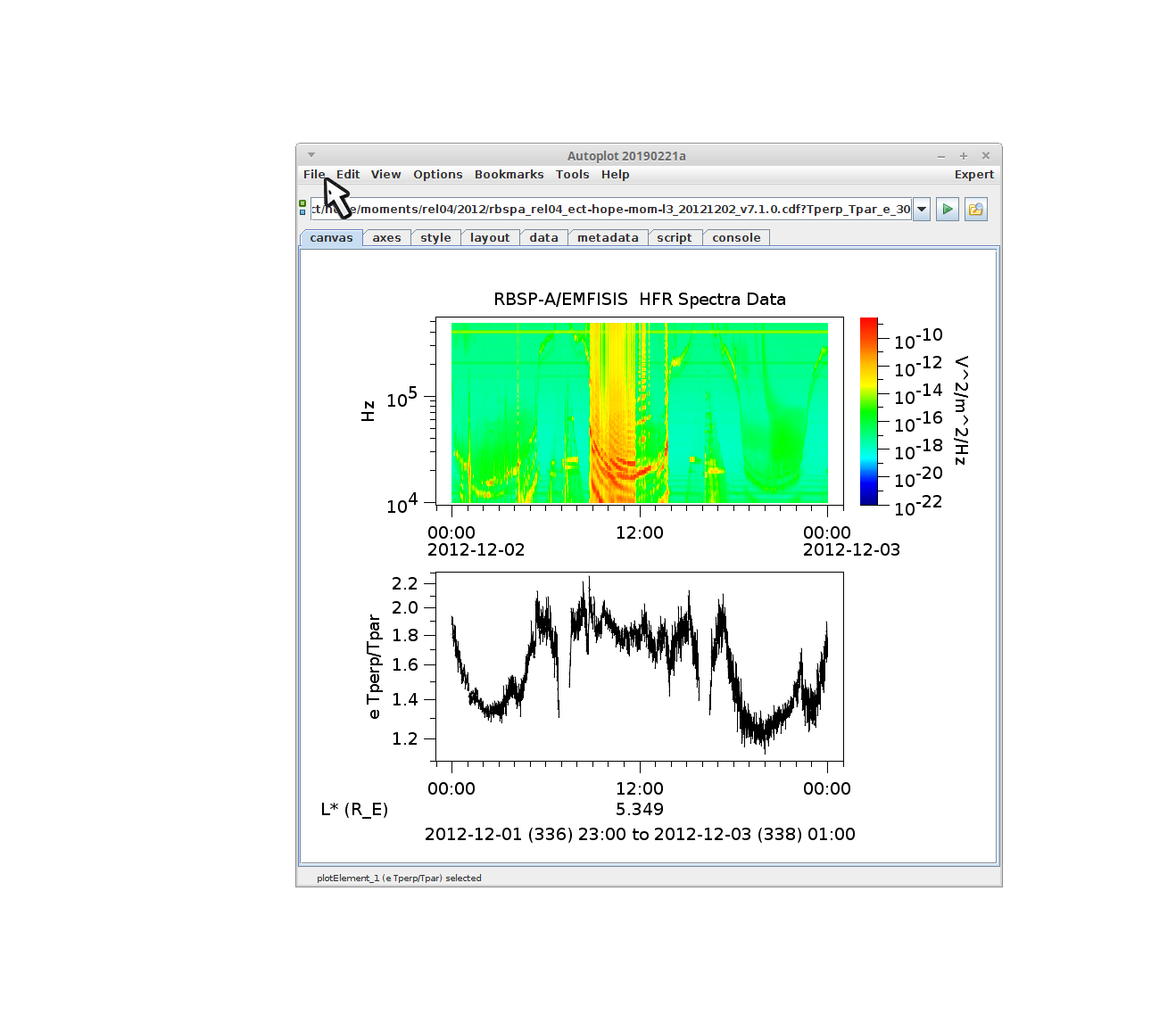Open the Bookmarks menu
The image size is (1176, 1031).
pos(509,175)
